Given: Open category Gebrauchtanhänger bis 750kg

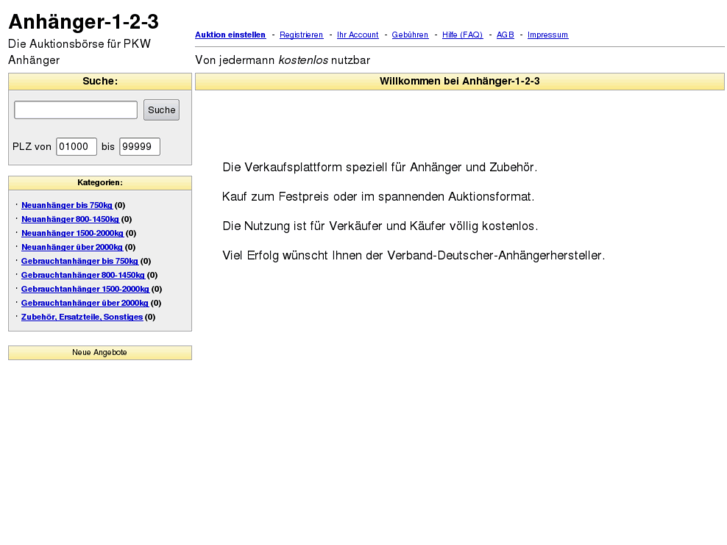Looking at the screenshot, I should pyautogui.click(x=80, y=261).
